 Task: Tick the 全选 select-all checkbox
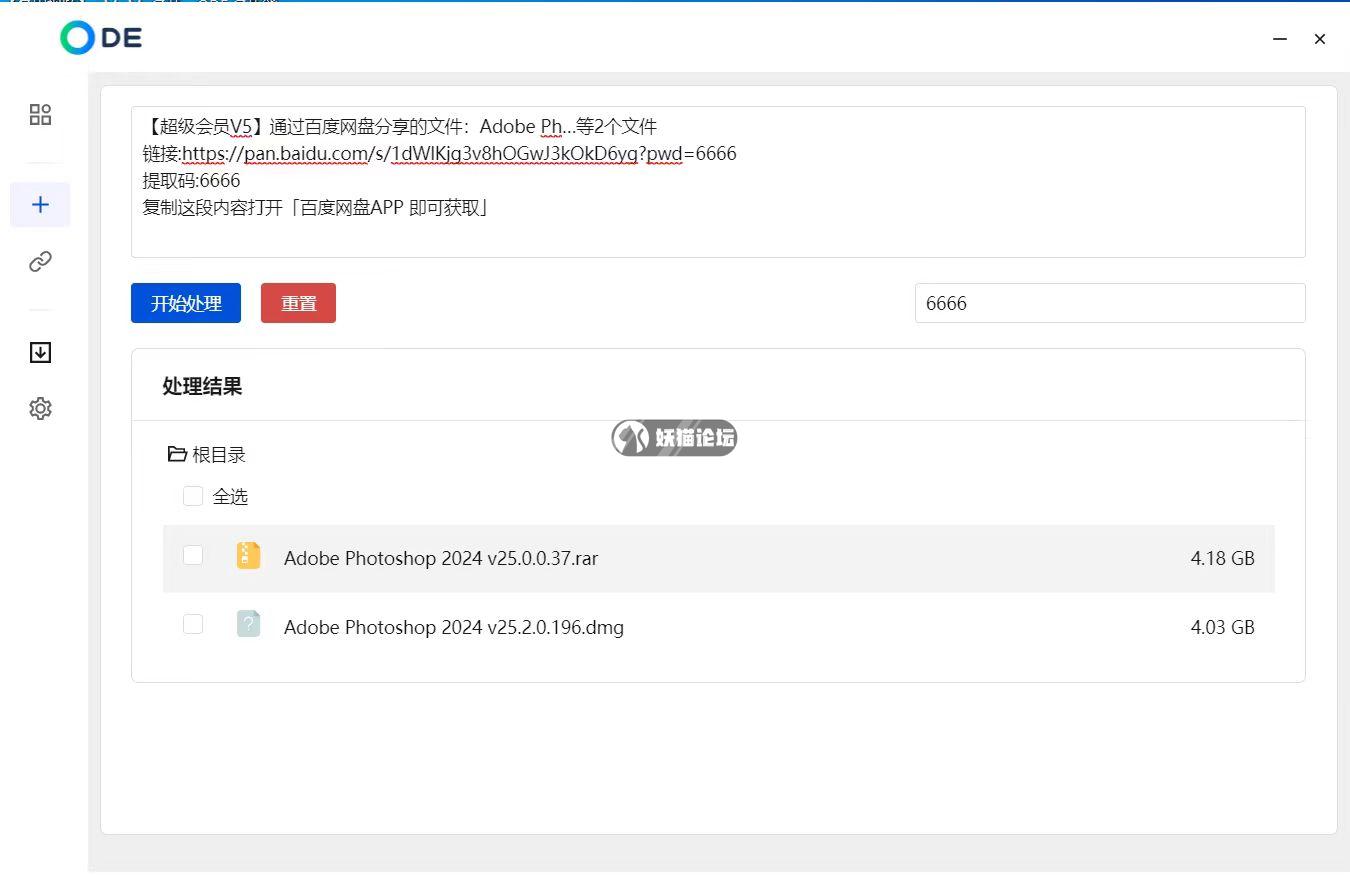point(193,496)
